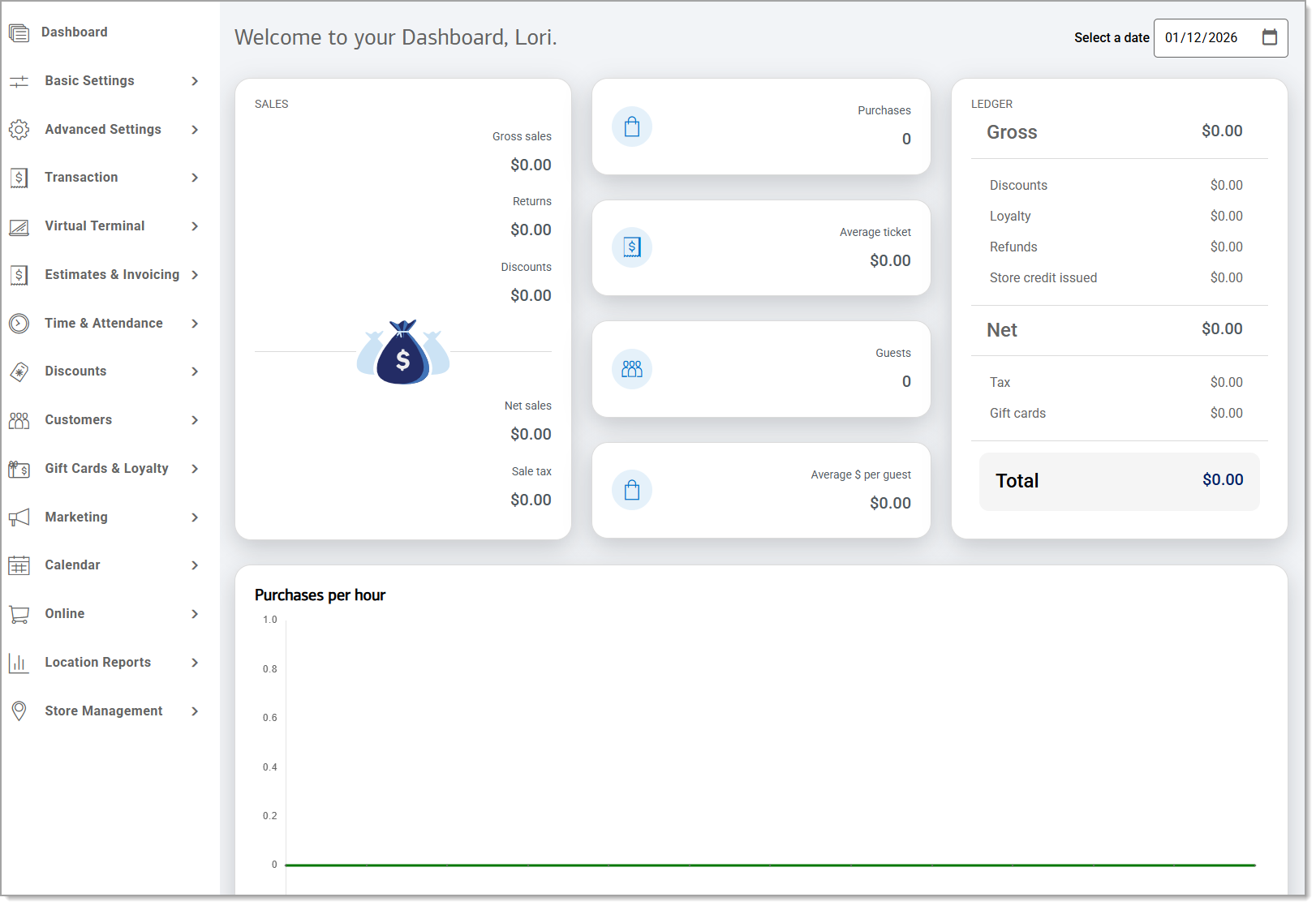The height and width of the screenshot is (906, 1316).
Task: Select the Marketing megaphone icon
Action: coord(19,517)
